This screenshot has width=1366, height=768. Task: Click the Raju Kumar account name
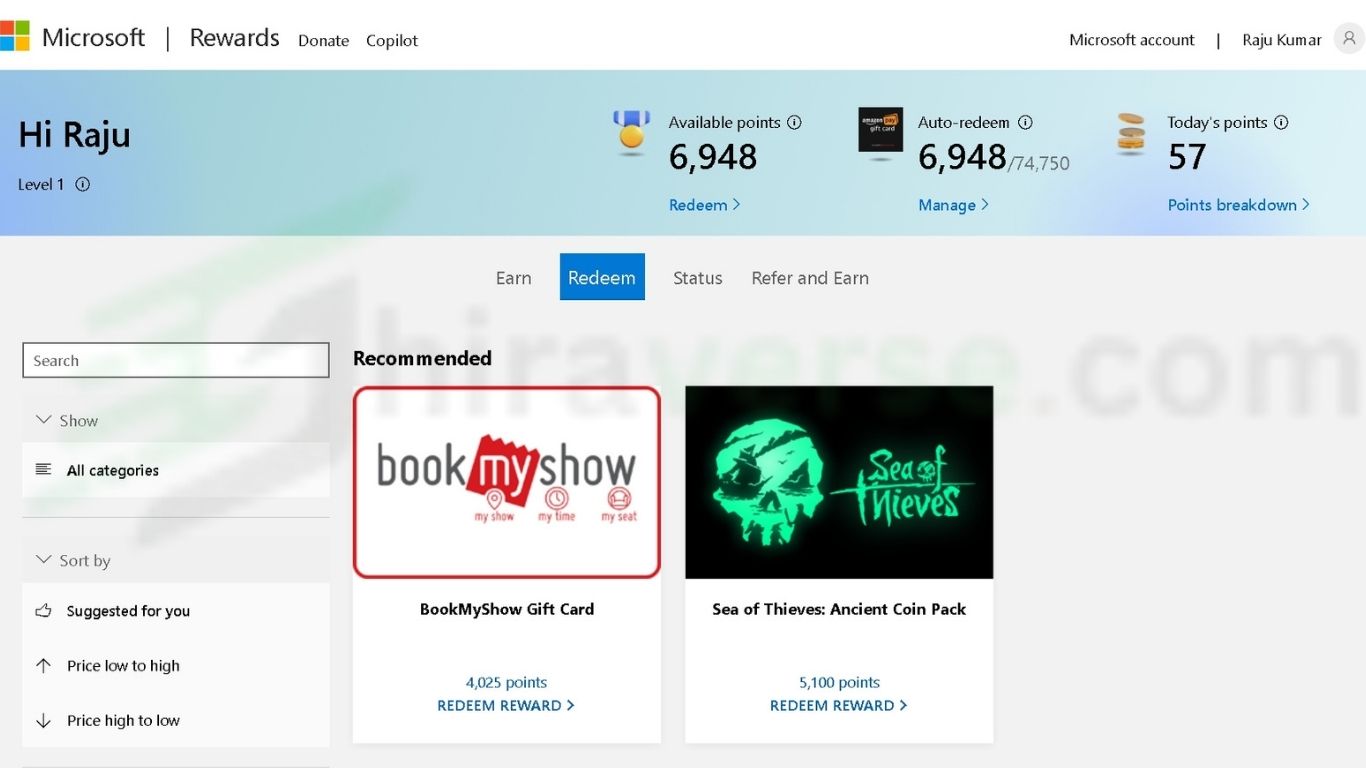point(1282,40)
